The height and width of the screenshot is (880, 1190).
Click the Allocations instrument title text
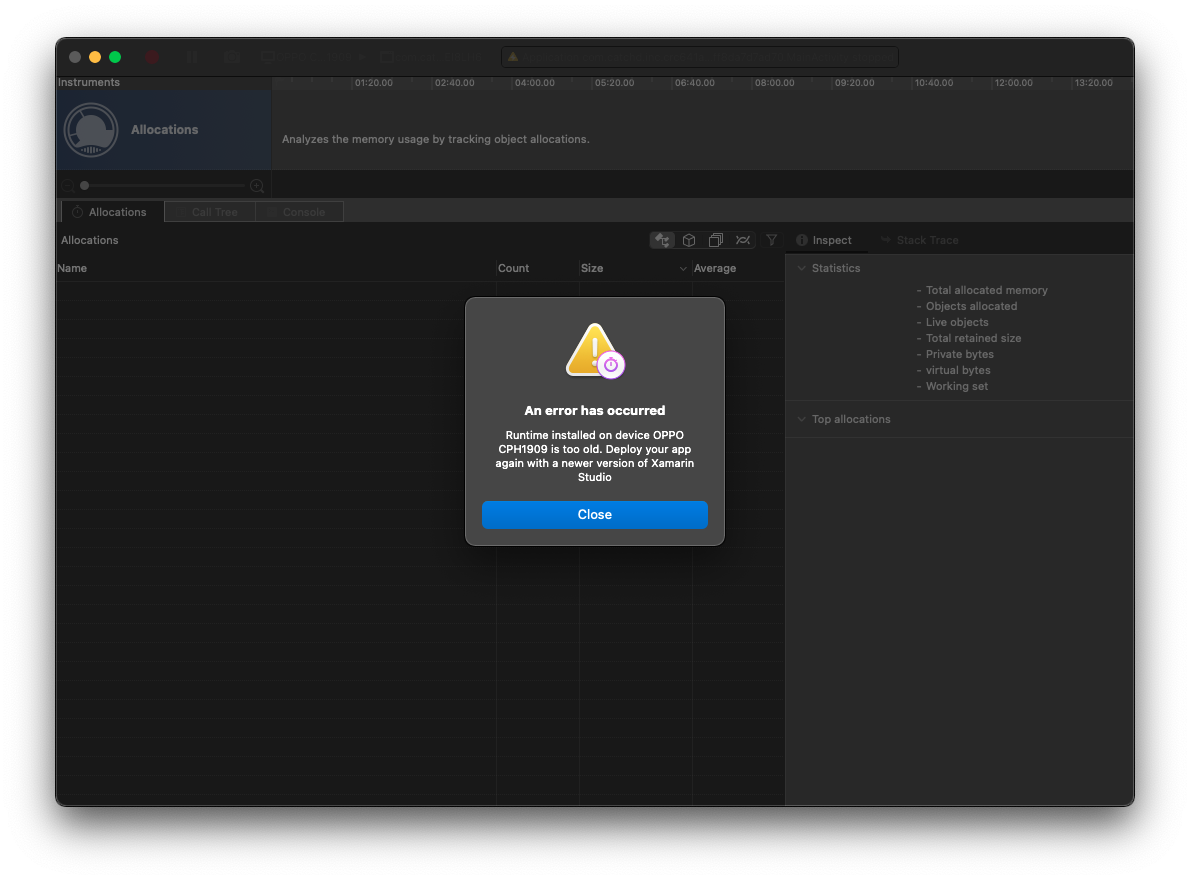(x=164, y=130)
